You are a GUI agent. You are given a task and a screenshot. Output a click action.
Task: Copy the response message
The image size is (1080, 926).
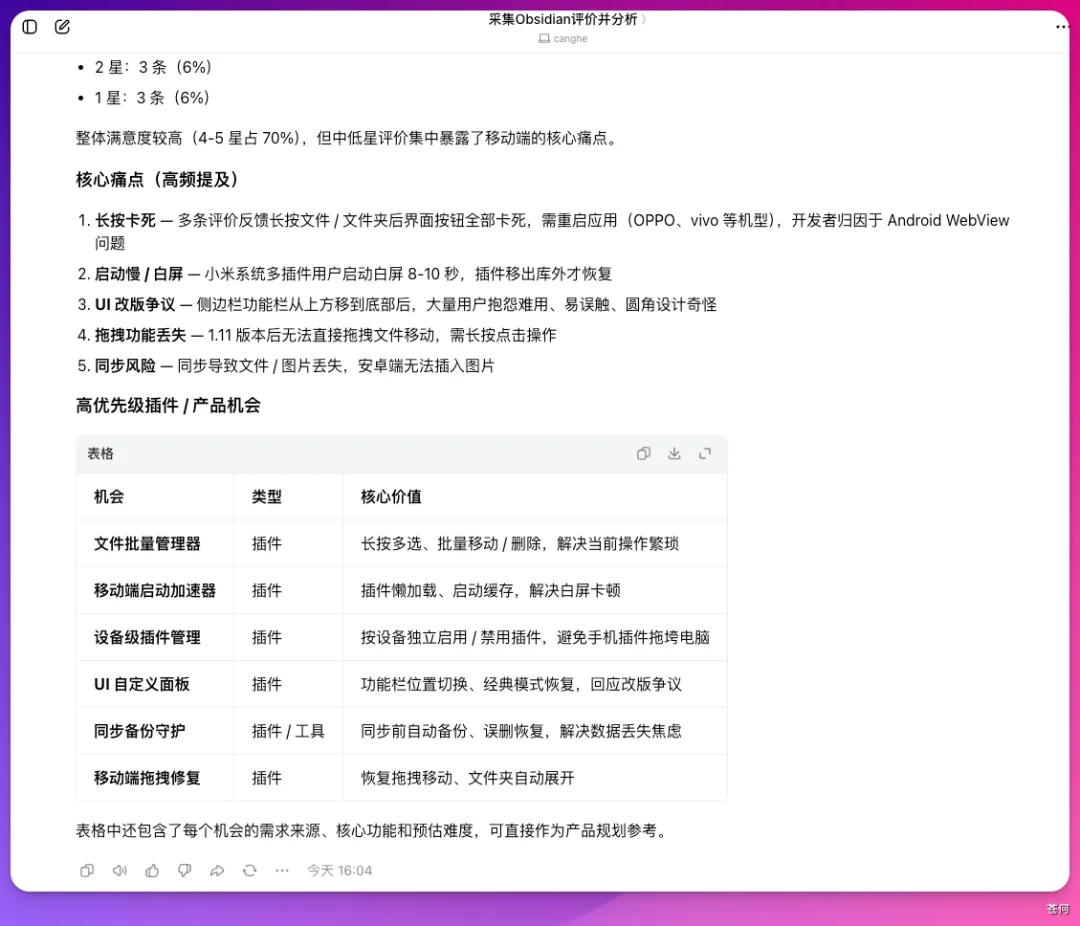point(87,870)
